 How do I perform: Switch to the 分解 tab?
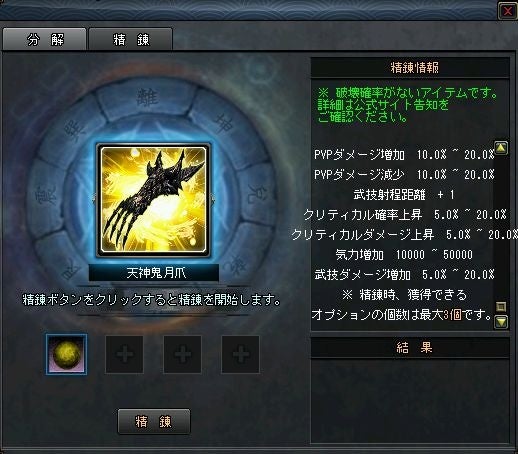point(45,40)
